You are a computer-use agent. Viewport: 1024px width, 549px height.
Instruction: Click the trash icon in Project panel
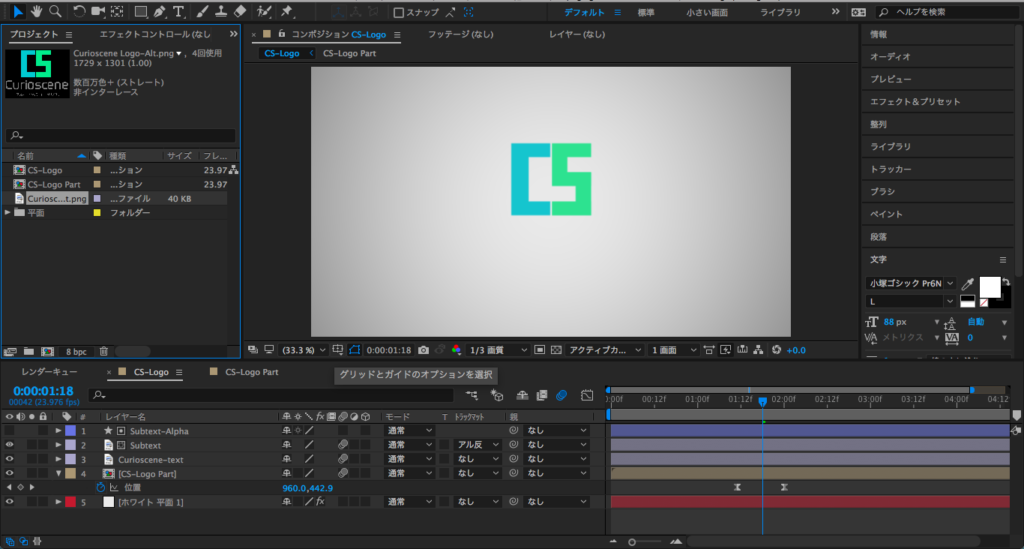[x=103, y=351]
